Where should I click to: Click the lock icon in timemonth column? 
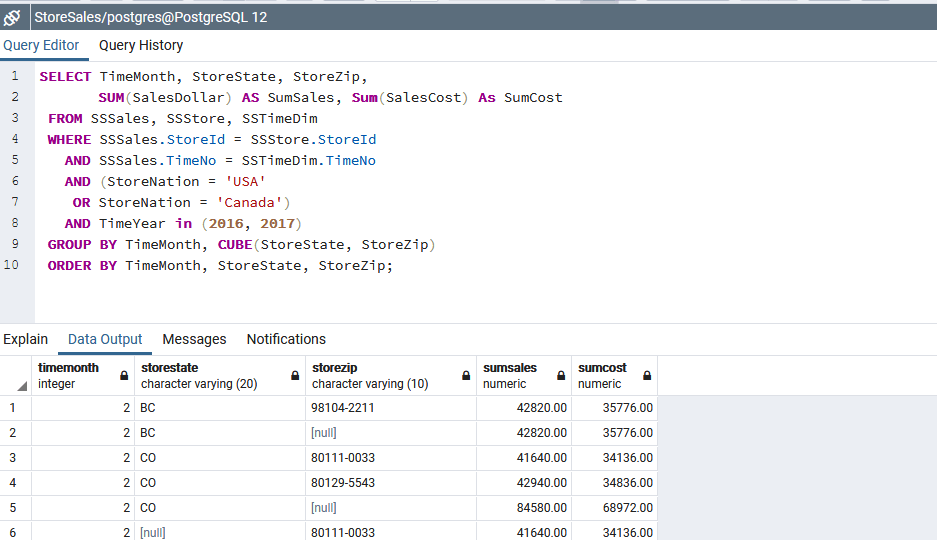point(124,376)
